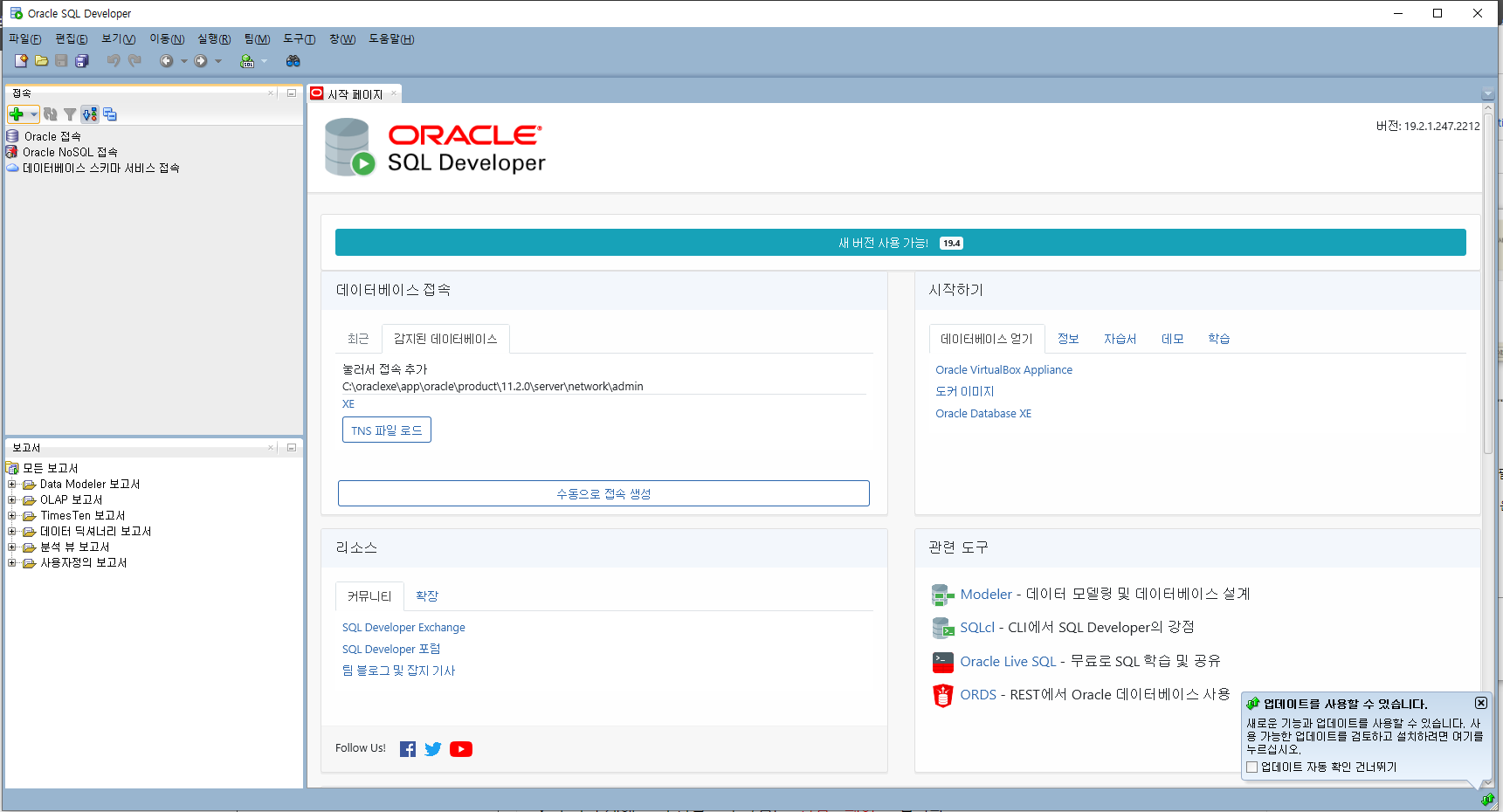
Task: Click the update status icon in the bottom corner
Action: pyautogui.click(x=1487, y=799)
